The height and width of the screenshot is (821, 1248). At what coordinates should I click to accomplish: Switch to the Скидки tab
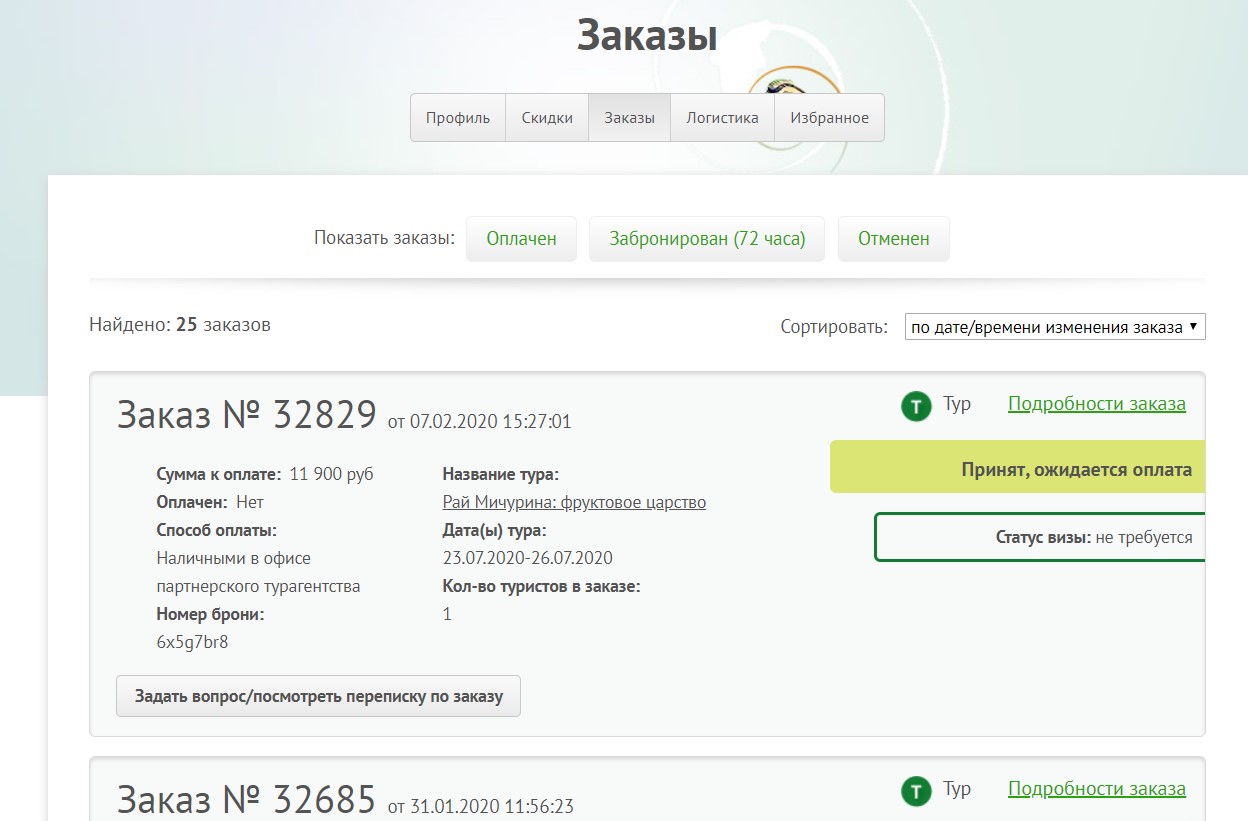pyautogui.click(x=547, y=118)
